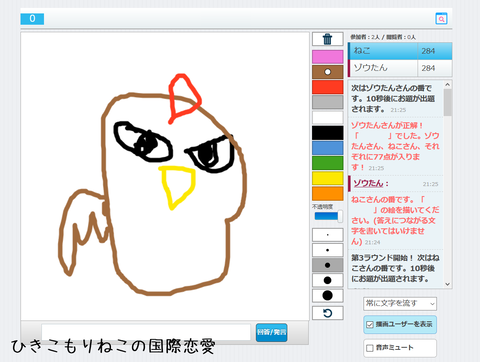Select the second smallest brush size
480x362 pixels.
tap(327, 250)
